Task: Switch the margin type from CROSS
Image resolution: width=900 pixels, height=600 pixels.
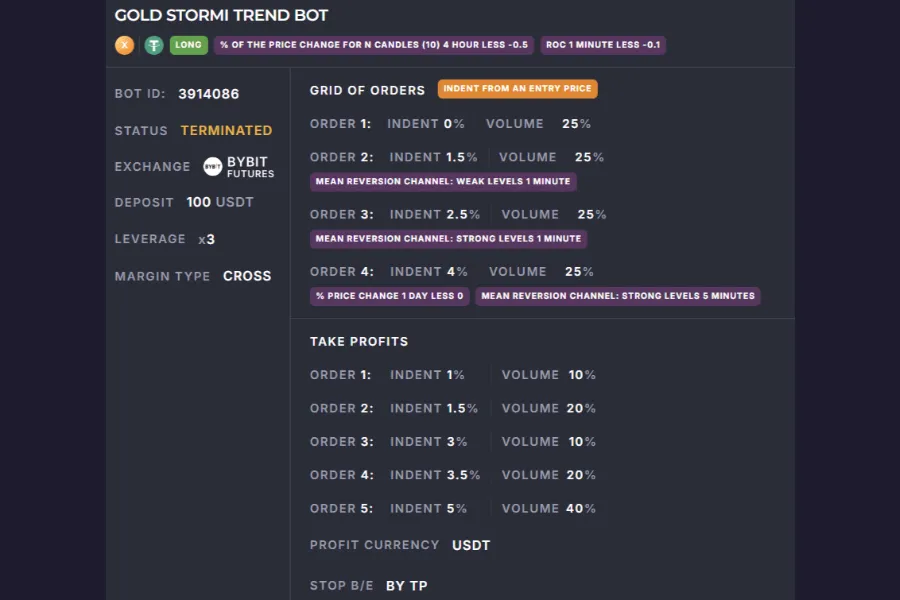Action: (x=247, y=276)
